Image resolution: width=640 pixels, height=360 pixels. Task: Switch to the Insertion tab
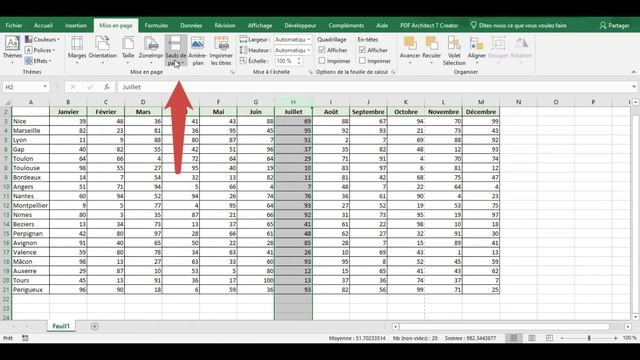[76, 25]
